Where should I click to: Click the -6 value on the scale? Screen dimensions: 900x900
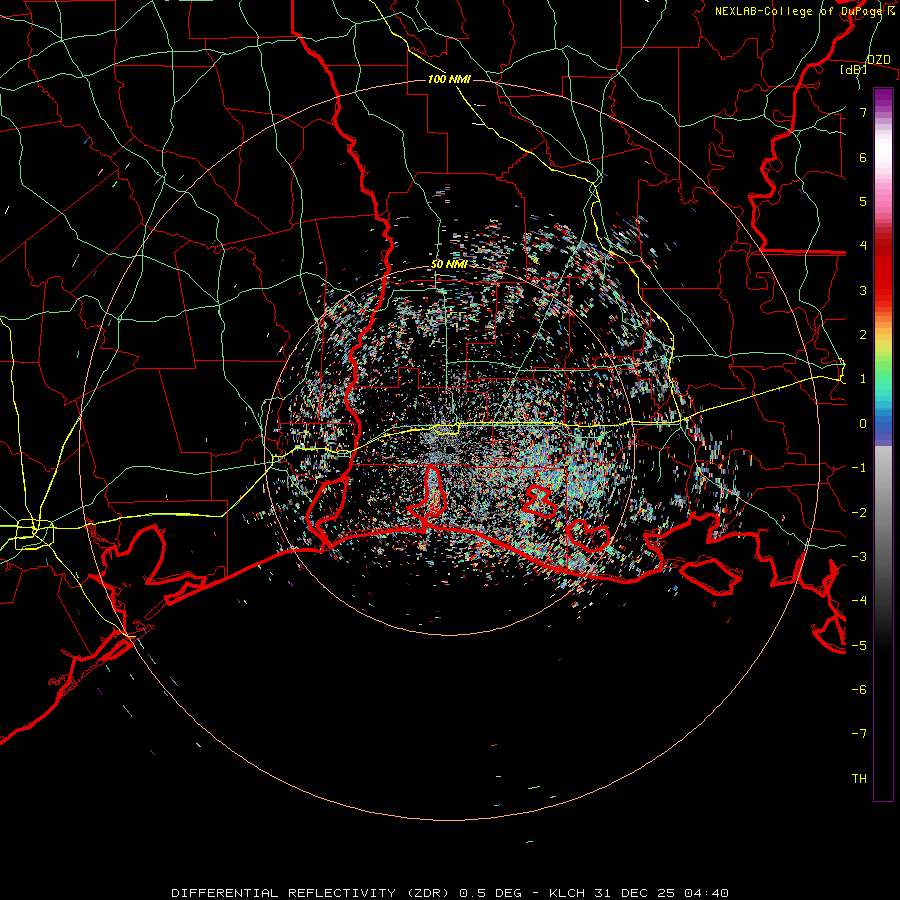859,690
